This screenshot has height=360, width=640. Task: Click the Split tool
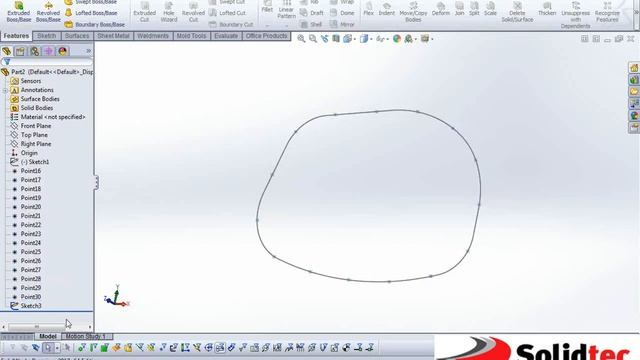[474, 9]
